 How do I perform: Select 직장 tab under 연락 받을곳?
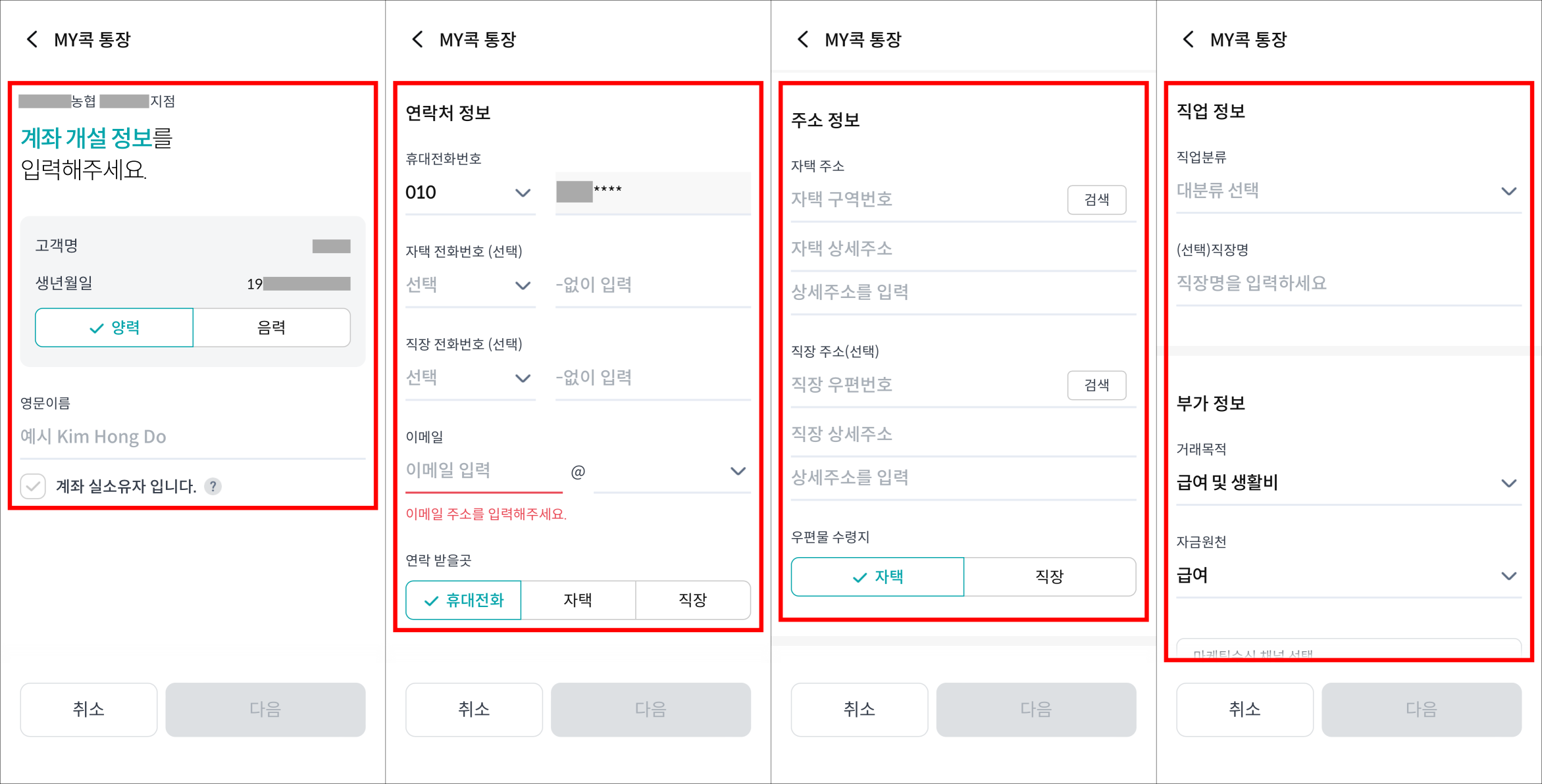click(693, 600)
